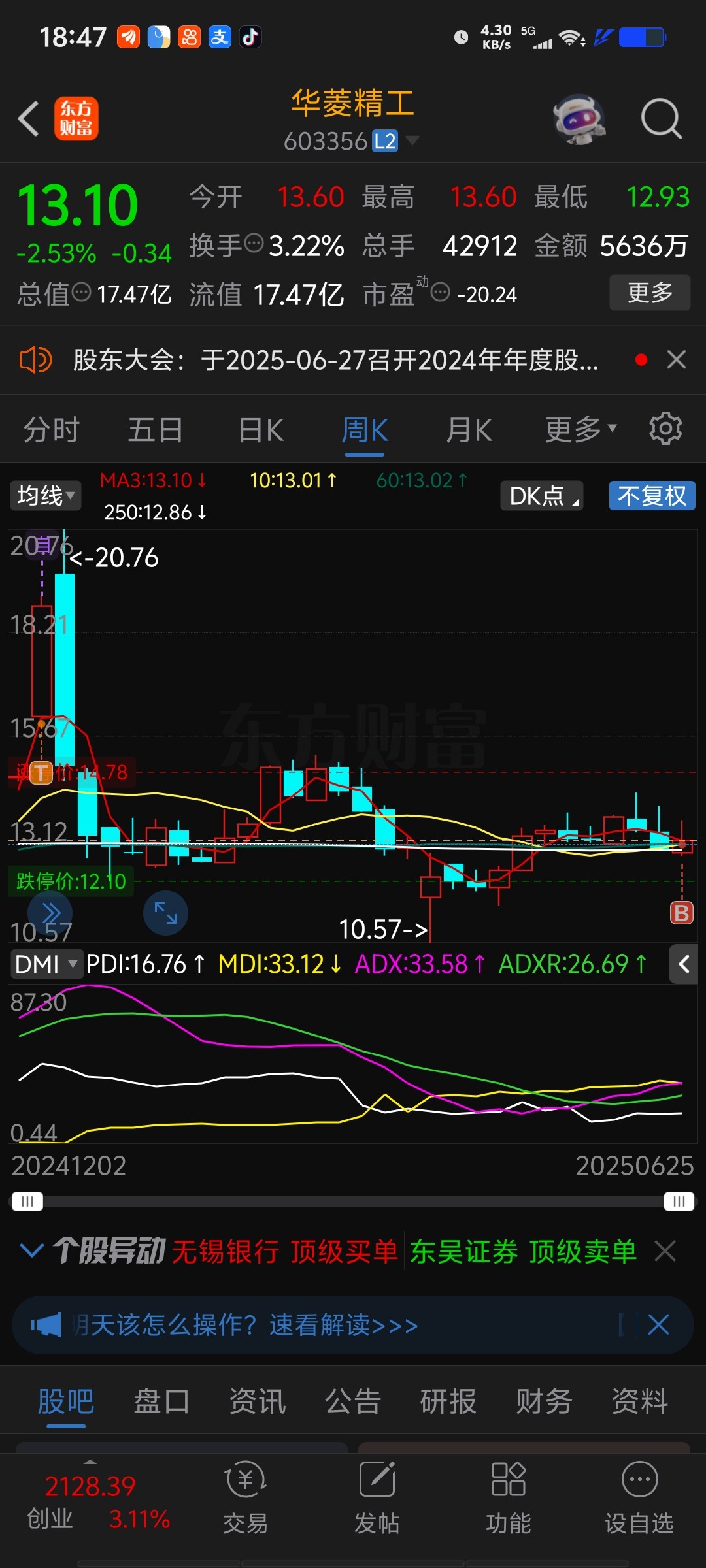Tap the search magnifier icon
Screen dimensions: 706x1568
coord(661,119)
